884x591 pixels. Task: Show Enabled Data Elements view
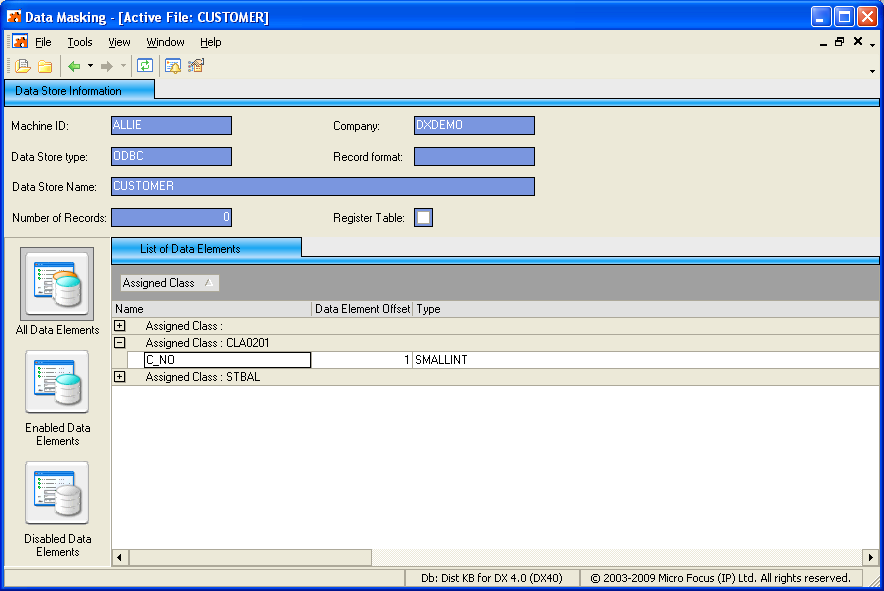click(x=57, y=383)
